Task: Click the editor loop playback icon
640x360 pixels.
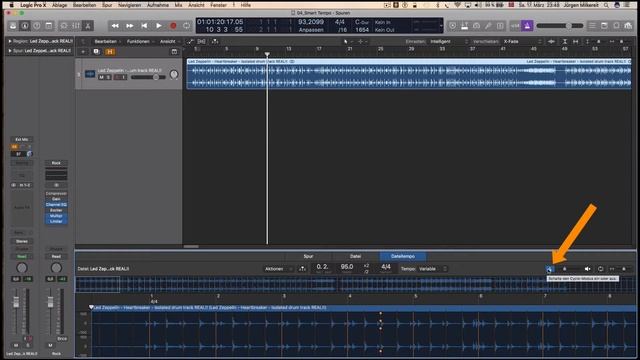Action: pos(600,269)
